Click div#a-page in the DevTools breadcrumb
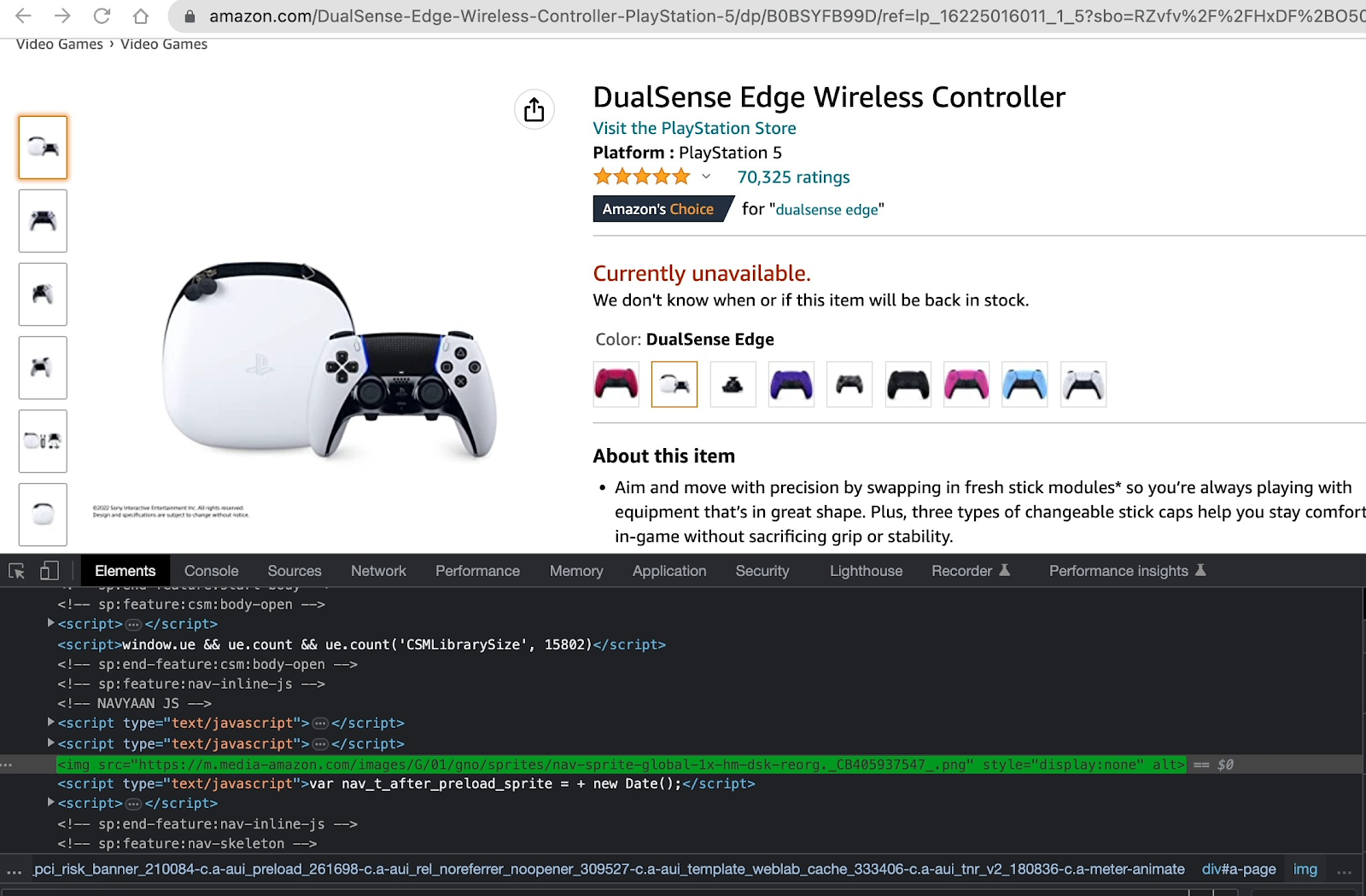Screen dimensions: 1366x896 [1238, 870]
